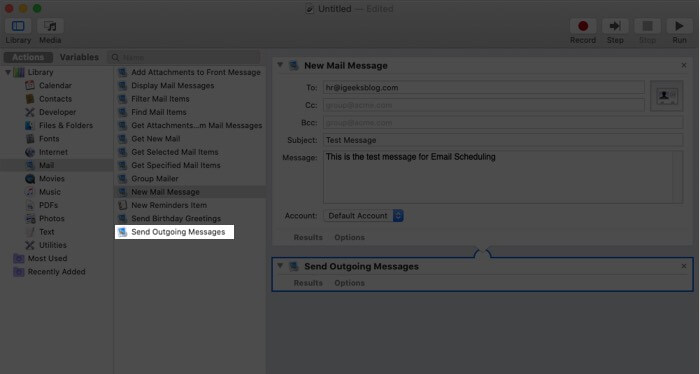The image size is (700, 374).
Task: Select Send Outgoing Messages in actions list
Action: pyautogui.click(x=175, y=232)
